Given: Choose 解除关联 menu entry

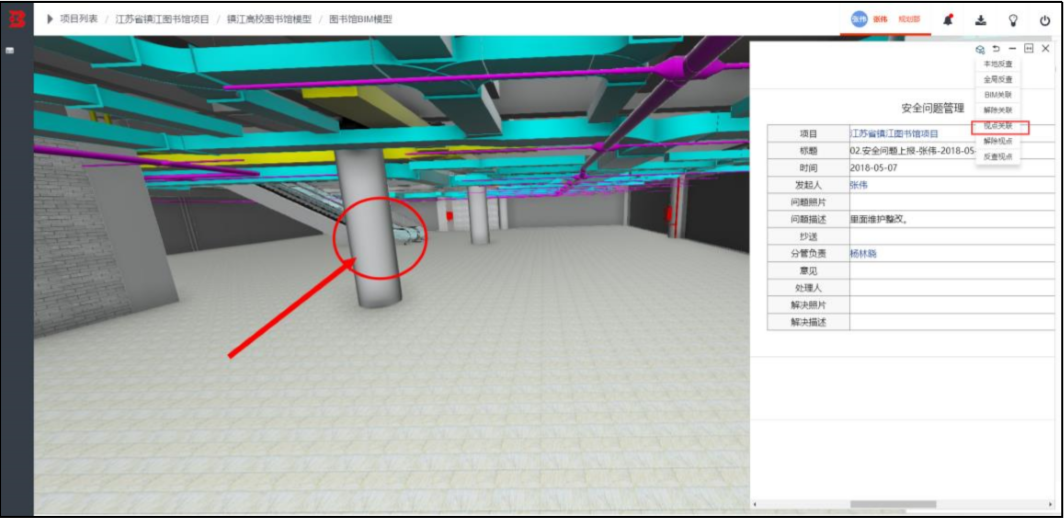Looking at the screenshot, I should pyautogui.click(x=998, y=110).
